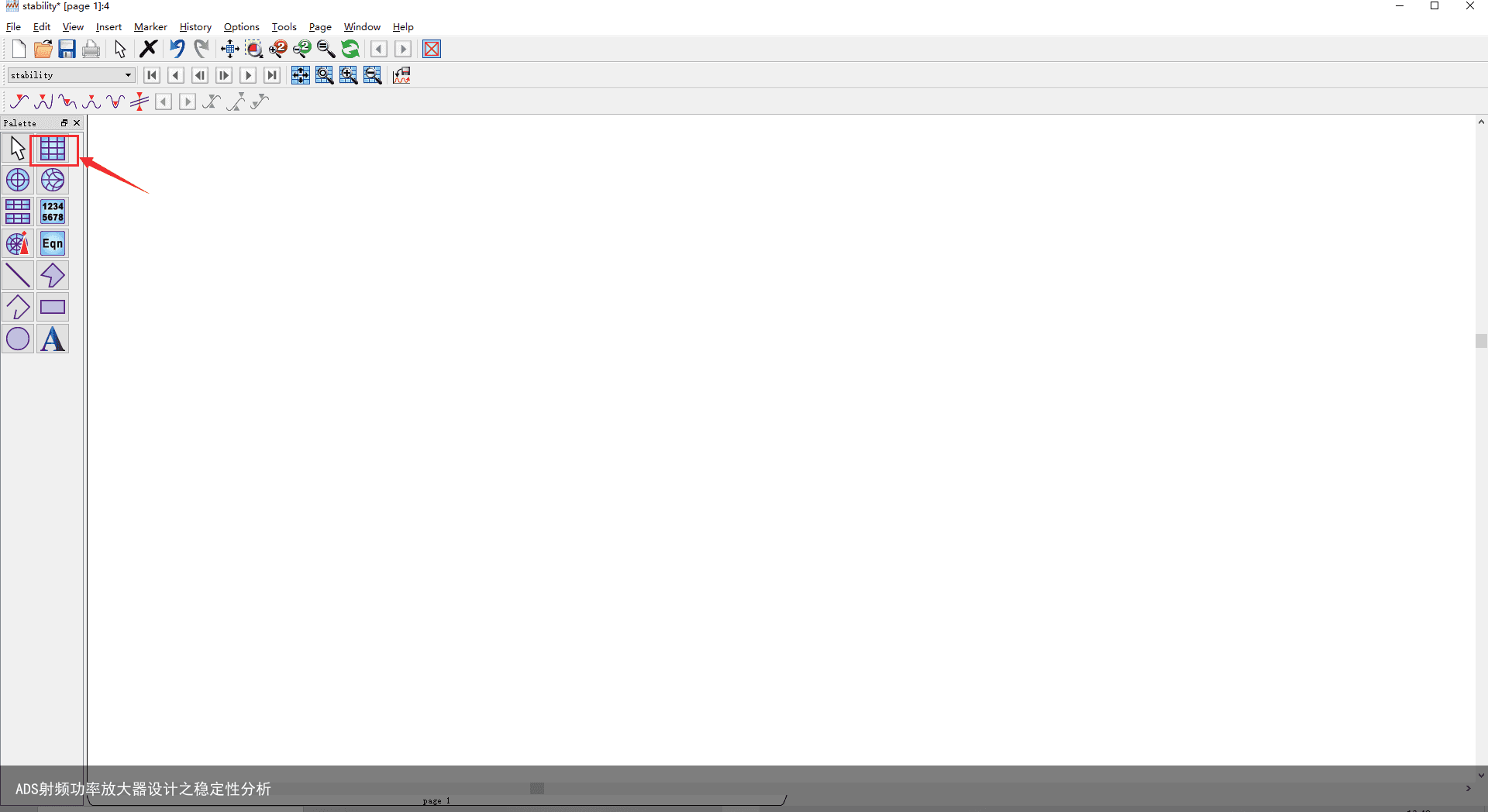Click the step-forward button

coord(224,75)
